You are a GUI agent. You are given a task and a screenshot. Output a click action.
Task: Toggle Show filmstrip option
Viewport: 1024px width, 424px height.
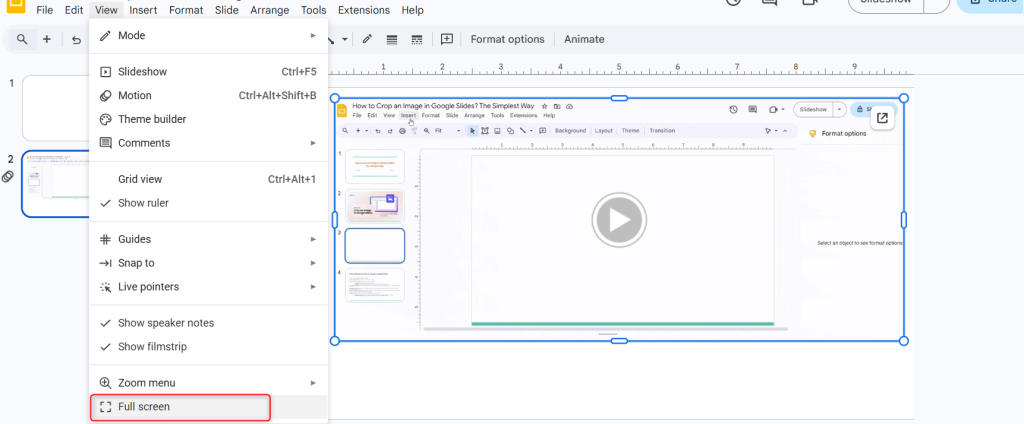[x=208, y=346]
